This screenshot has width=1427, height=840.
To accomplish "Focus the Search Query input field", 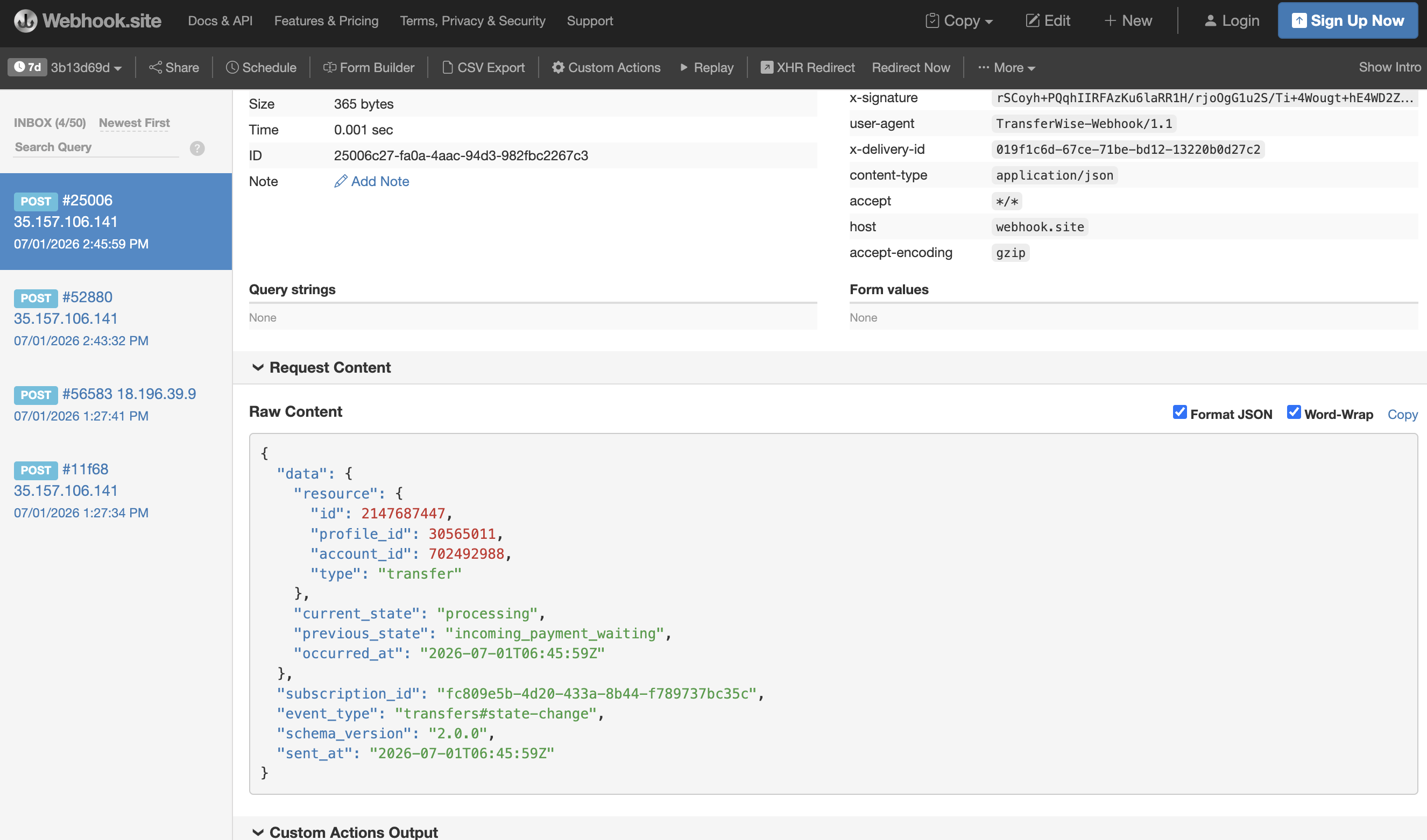I will pos(96,147).
